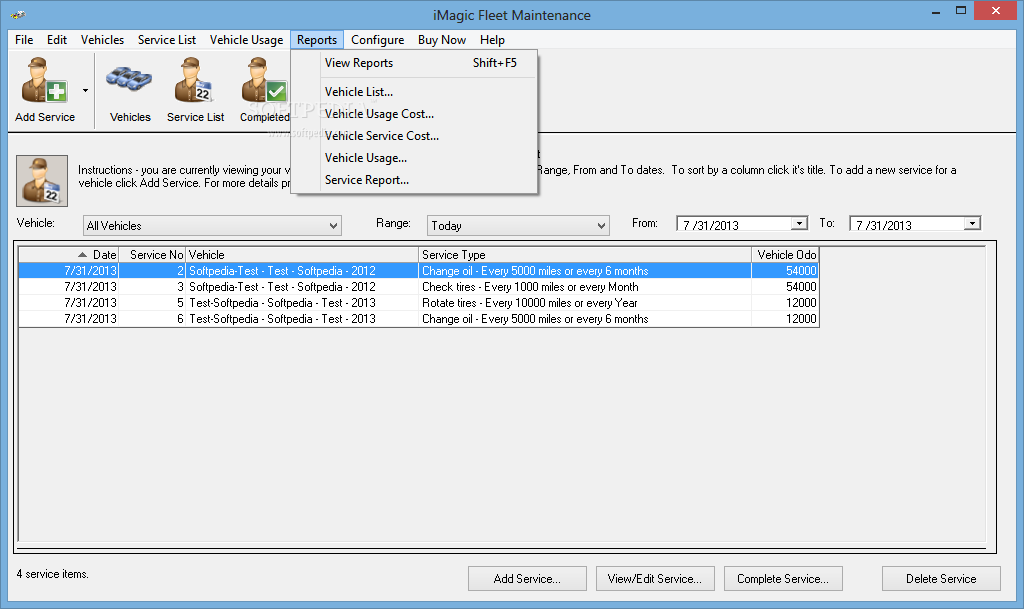Open the From date picker arrow
1024x609 pixels.
click(x=799, y=224)
